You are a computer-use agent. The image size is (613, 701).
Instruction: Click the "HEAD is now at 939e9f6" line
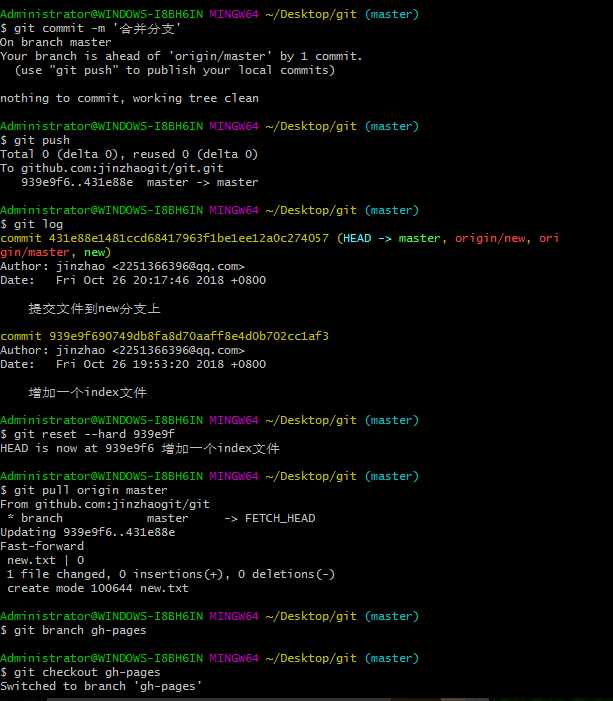(x=140, y=448)
